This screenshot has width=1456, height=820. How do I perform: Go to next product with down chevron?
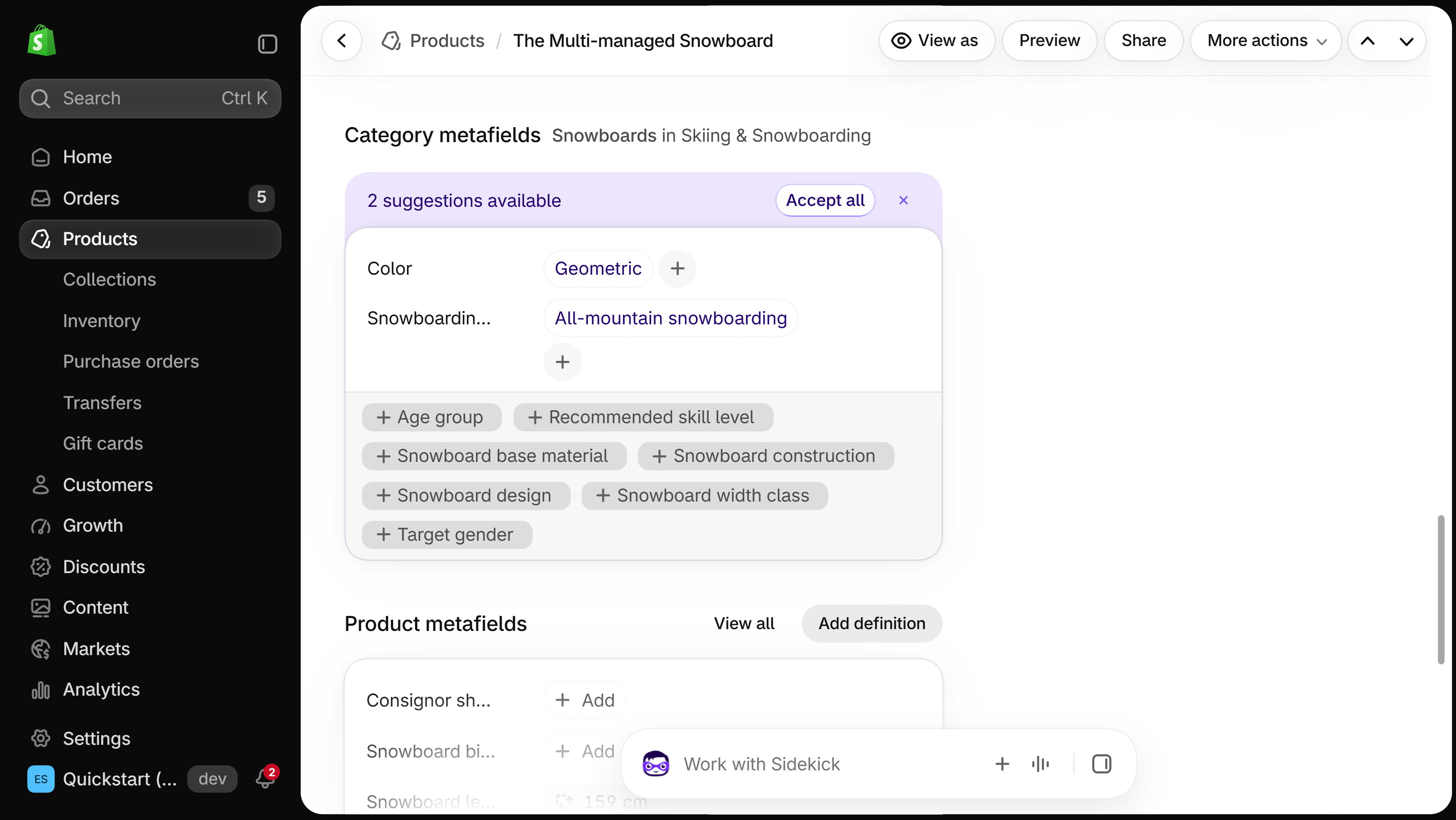pyautogui.click(x=1406, y=41)
